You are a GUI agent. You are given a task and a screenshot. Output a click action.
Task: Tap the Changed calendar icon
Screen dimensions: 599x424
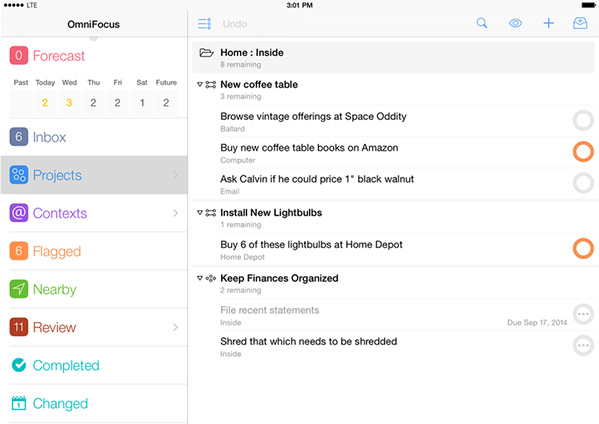click(x=19, y=403)
